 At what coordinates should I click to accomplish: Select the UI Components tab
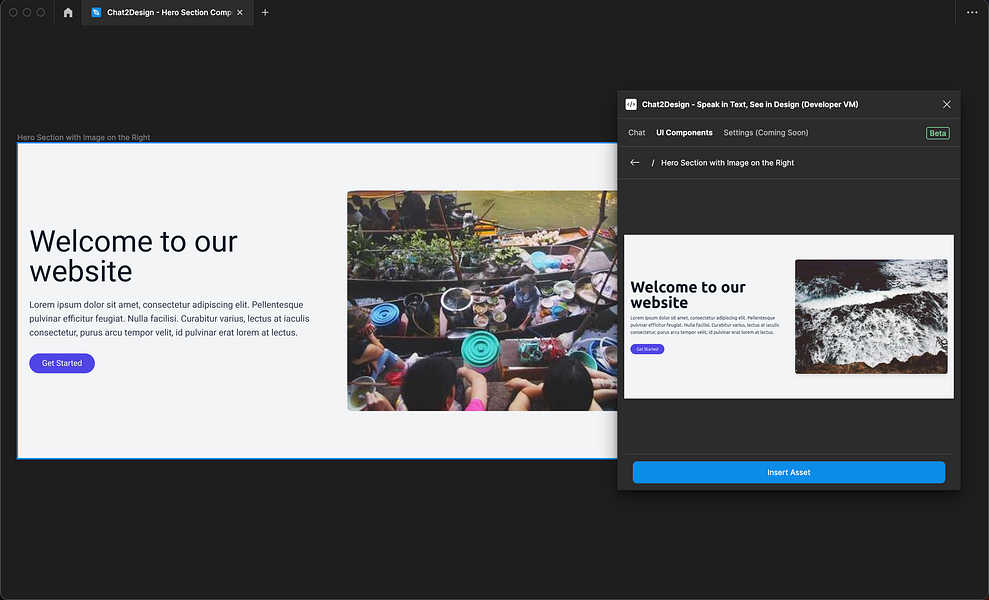684,132
